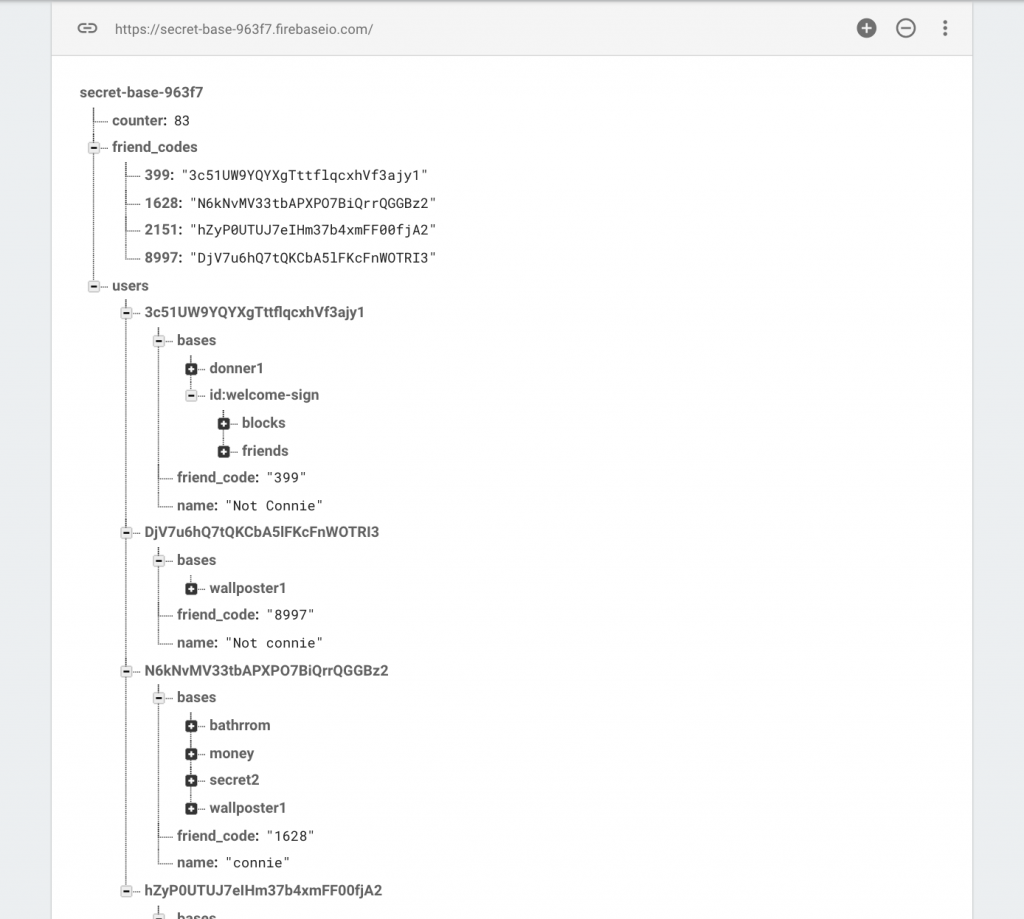Collapse the users node
The height and width of the screenshot is (919, 1024).
coord(93,286)
